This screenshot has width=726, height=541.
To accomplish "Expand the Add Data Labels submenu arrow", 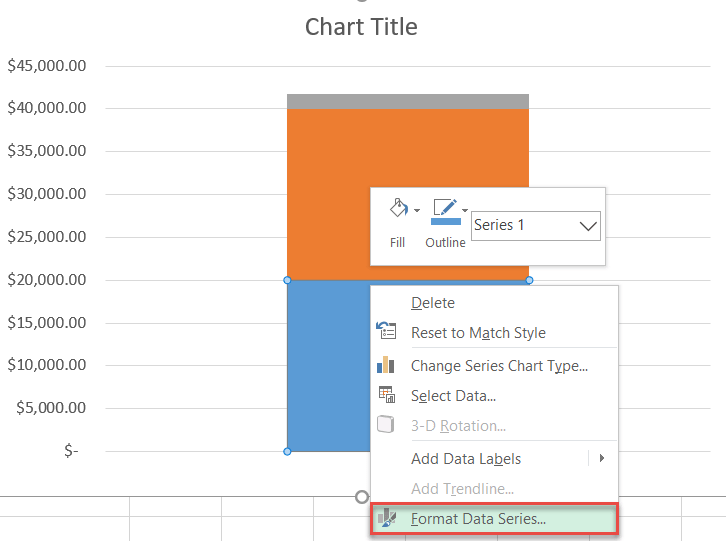I will (602, 459).
